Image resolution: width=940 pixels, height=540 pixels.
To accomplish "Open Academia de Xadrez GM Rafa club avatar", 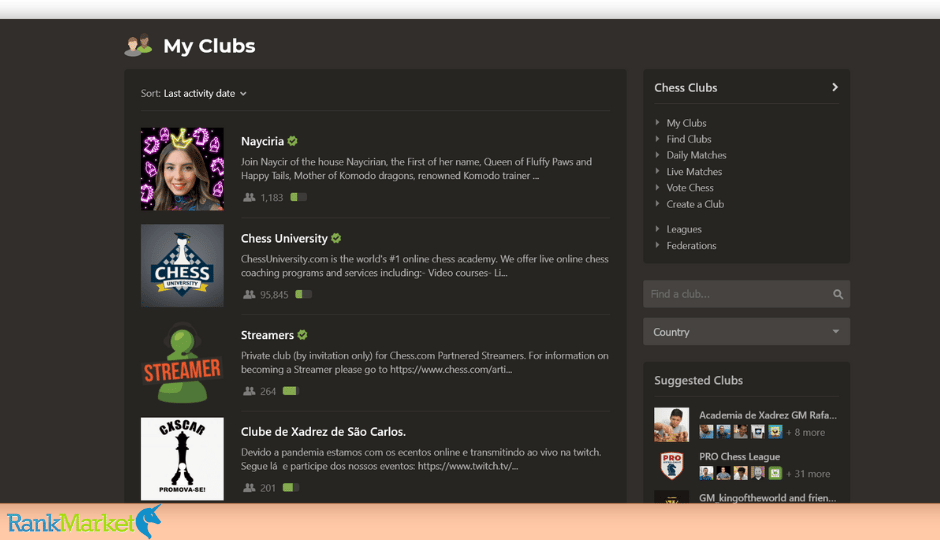I will tap(671, 424).
